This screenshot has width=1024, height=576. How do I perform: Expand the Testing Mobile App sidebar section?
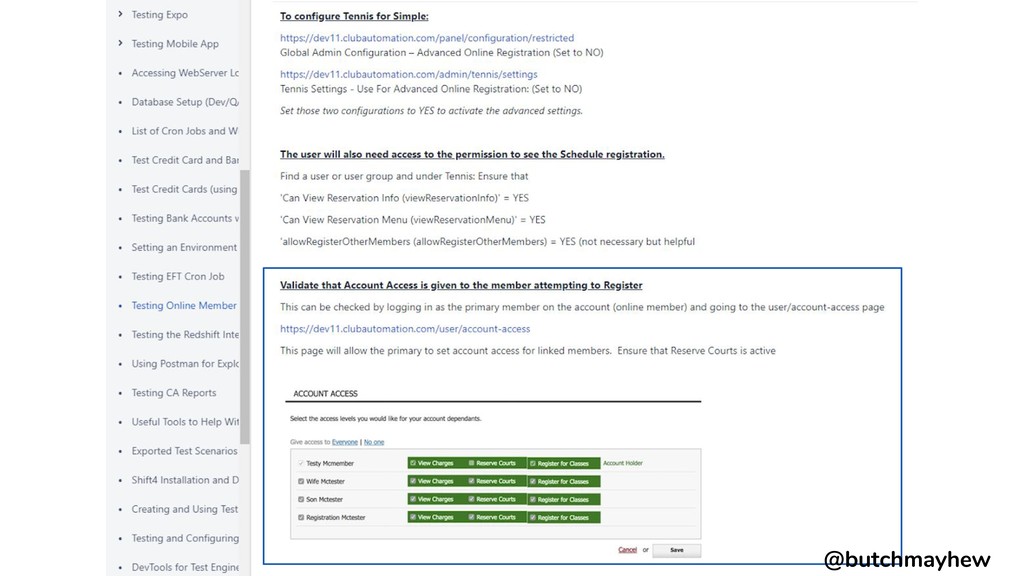pyautogui.click(x=120, y=43)
